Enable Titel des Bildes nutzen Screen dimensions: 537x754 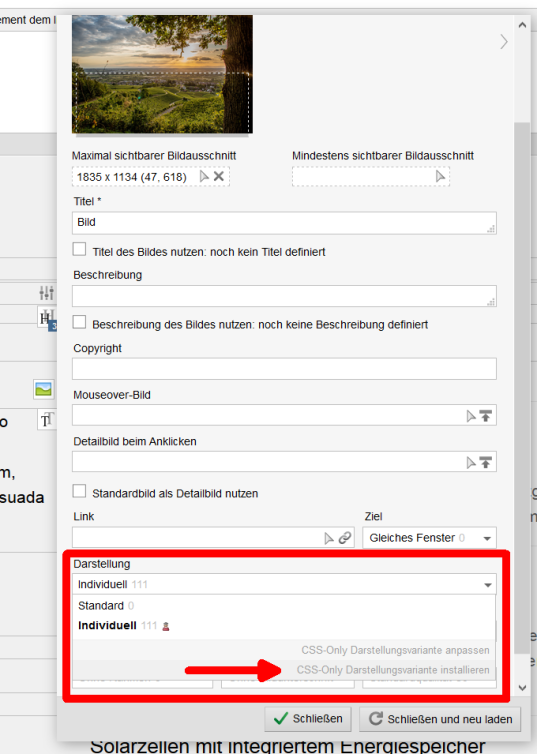79,249
